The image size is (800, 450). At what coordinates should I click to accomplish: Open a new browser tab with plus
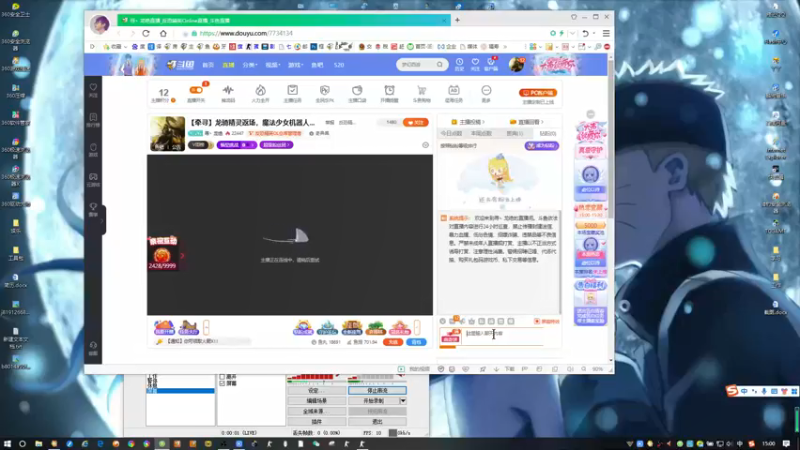(457, 20)
